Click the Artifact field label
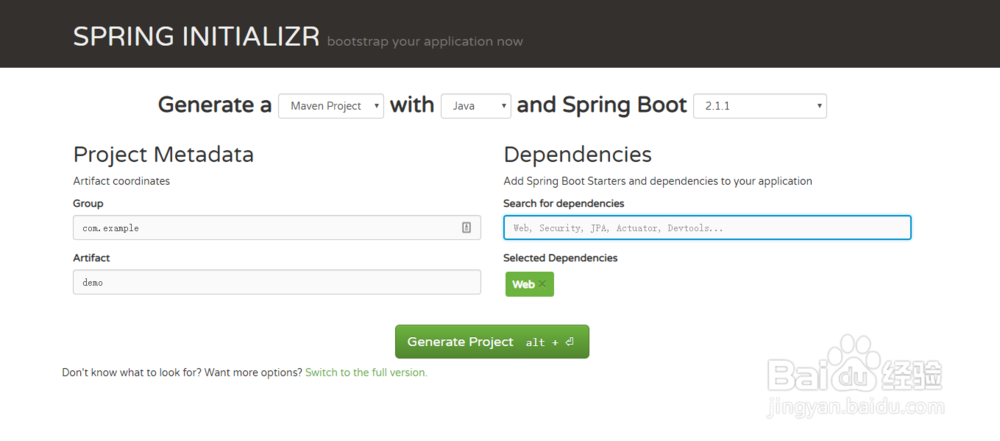Screen dimensions: 1000x441 tap(91, 258)
